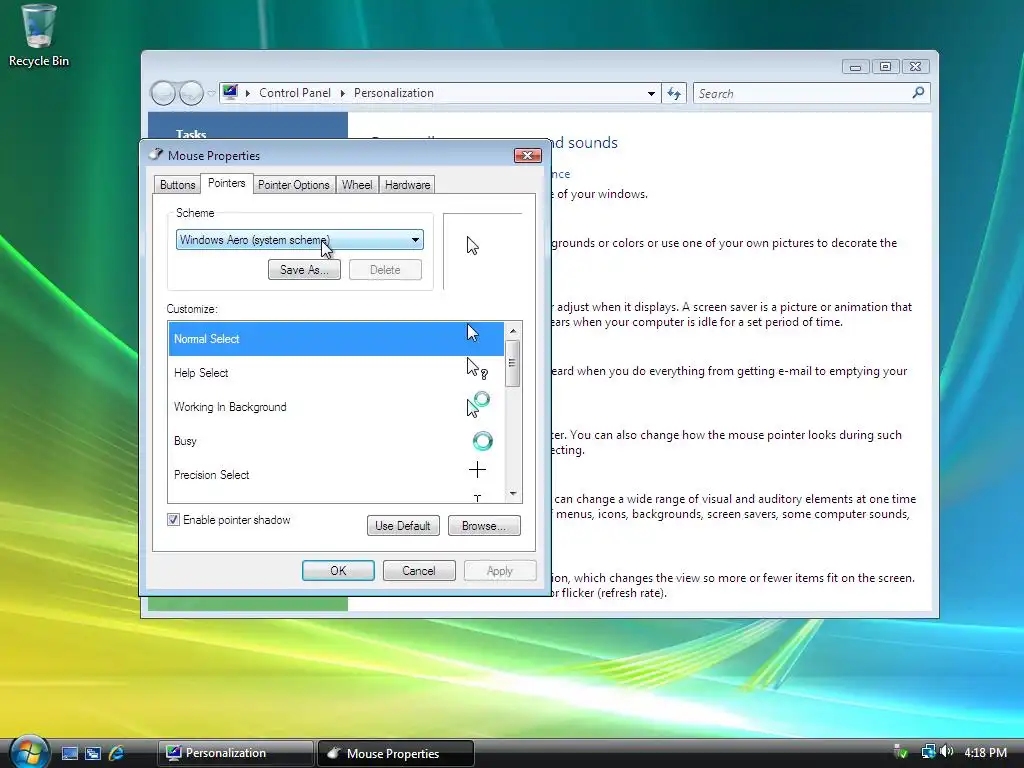
Task: Switch to the Buttons tab
Action: pyautogui.click(x=178, y=185)
